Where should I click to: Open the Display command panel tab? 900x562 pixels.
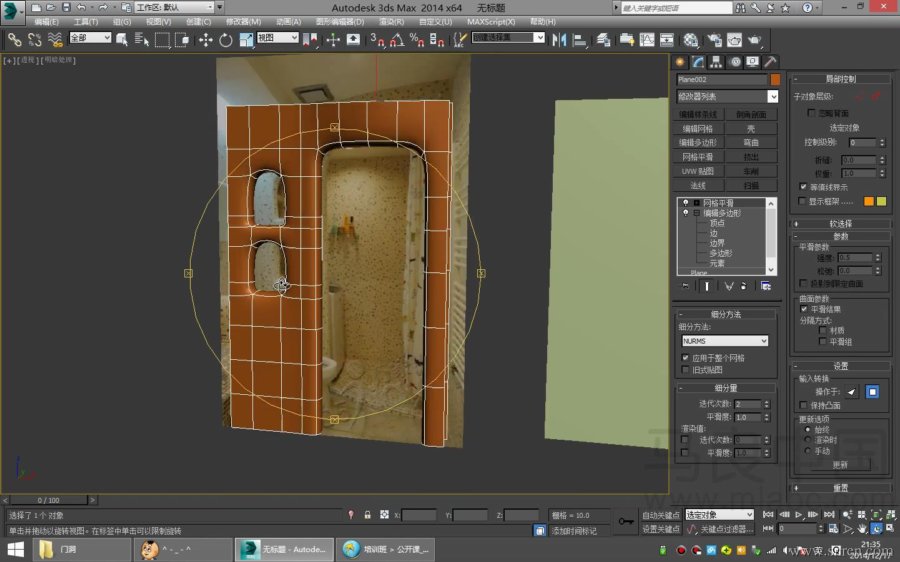[x=753, y=62]
